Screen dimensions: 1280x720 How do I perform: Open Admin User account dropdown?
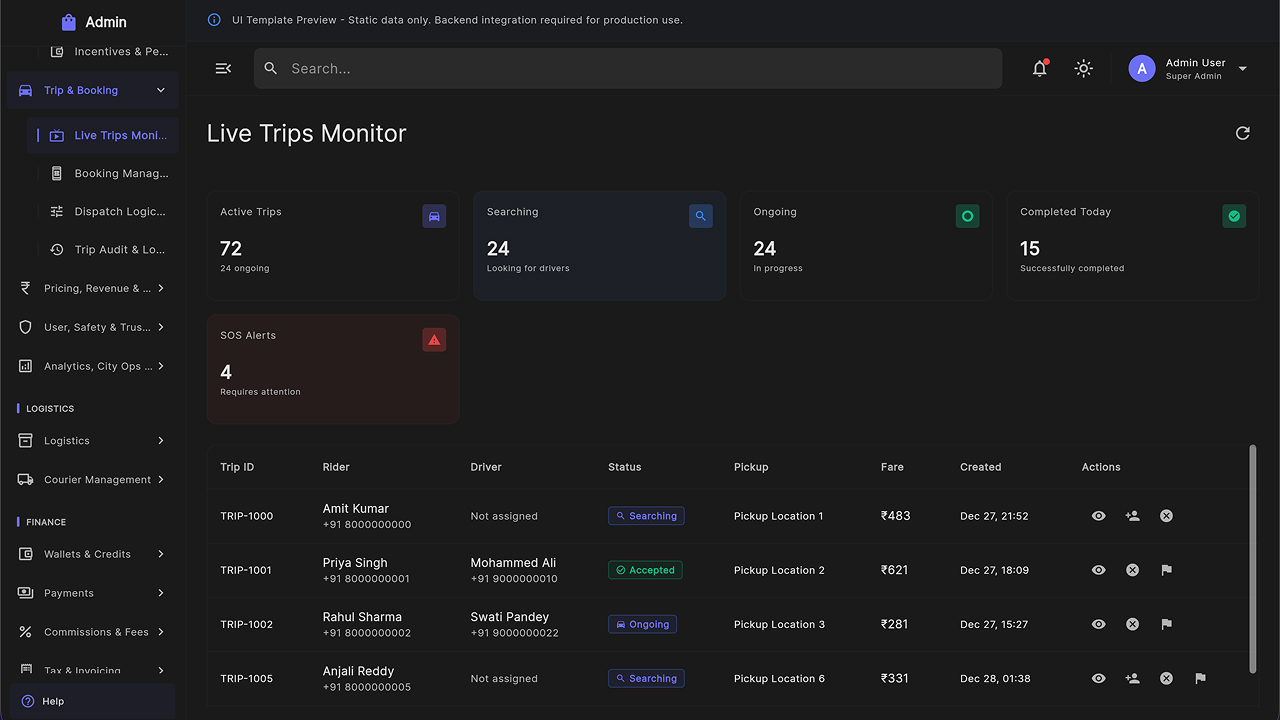pyautogui.click(x=1188, y=68)
